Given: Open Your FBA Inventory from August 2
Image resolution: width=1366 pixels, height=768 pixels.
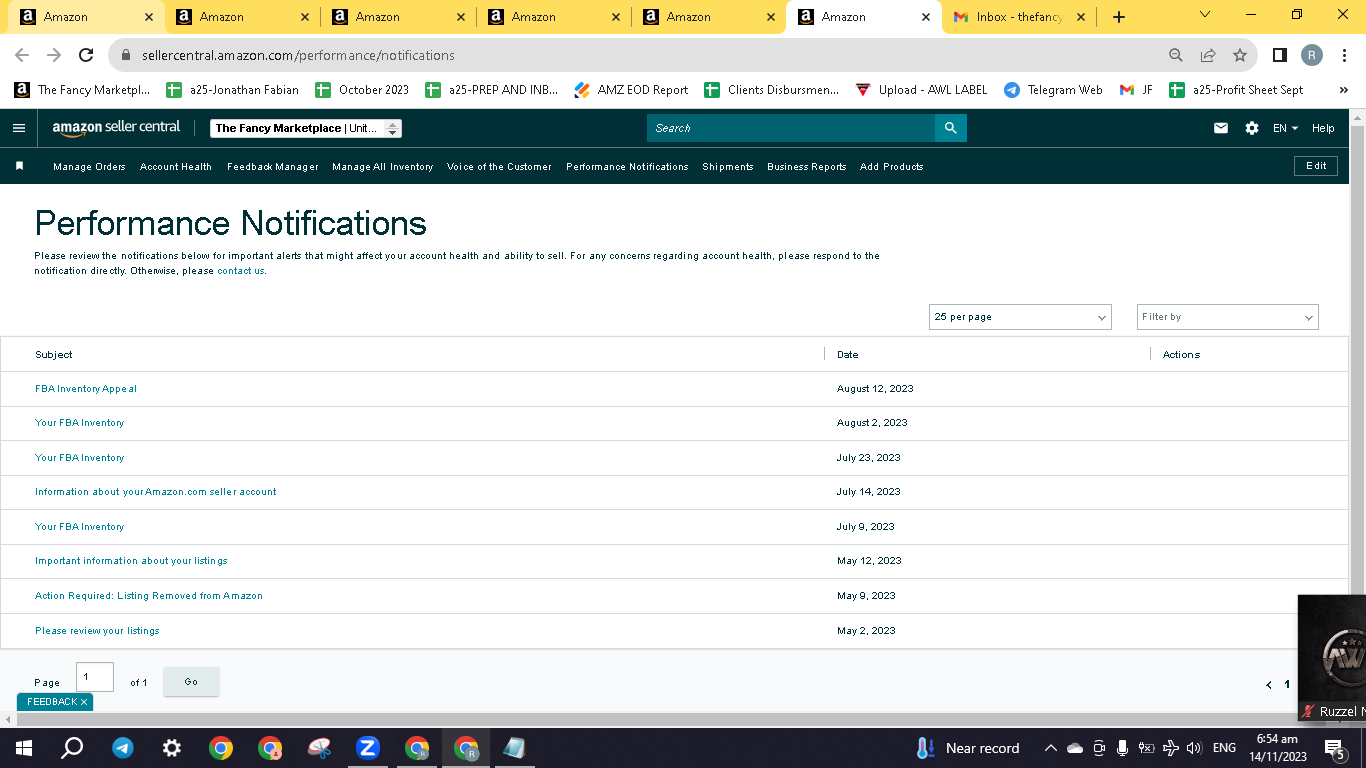Looking at the screenshot, I should tap(80, 423).
